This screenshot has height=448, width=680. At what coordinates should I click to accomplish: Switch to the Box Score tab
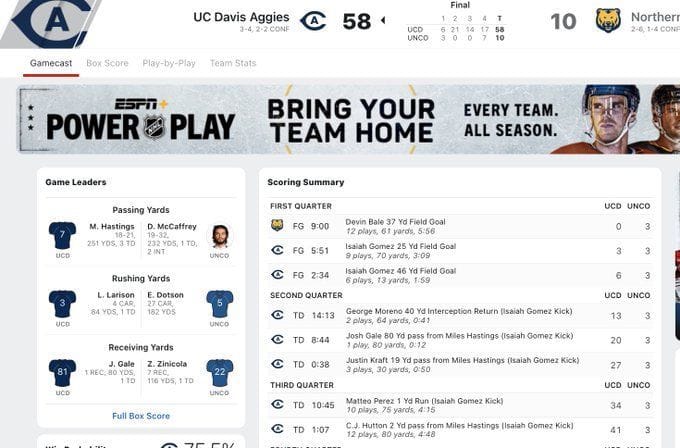[x=107, y=63]
